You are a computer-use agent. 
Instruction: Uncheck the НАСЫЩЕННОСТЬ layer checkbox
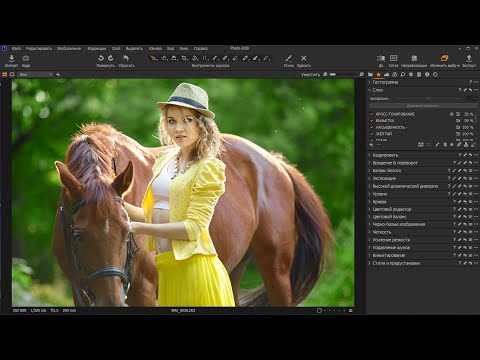coord(372,127)
